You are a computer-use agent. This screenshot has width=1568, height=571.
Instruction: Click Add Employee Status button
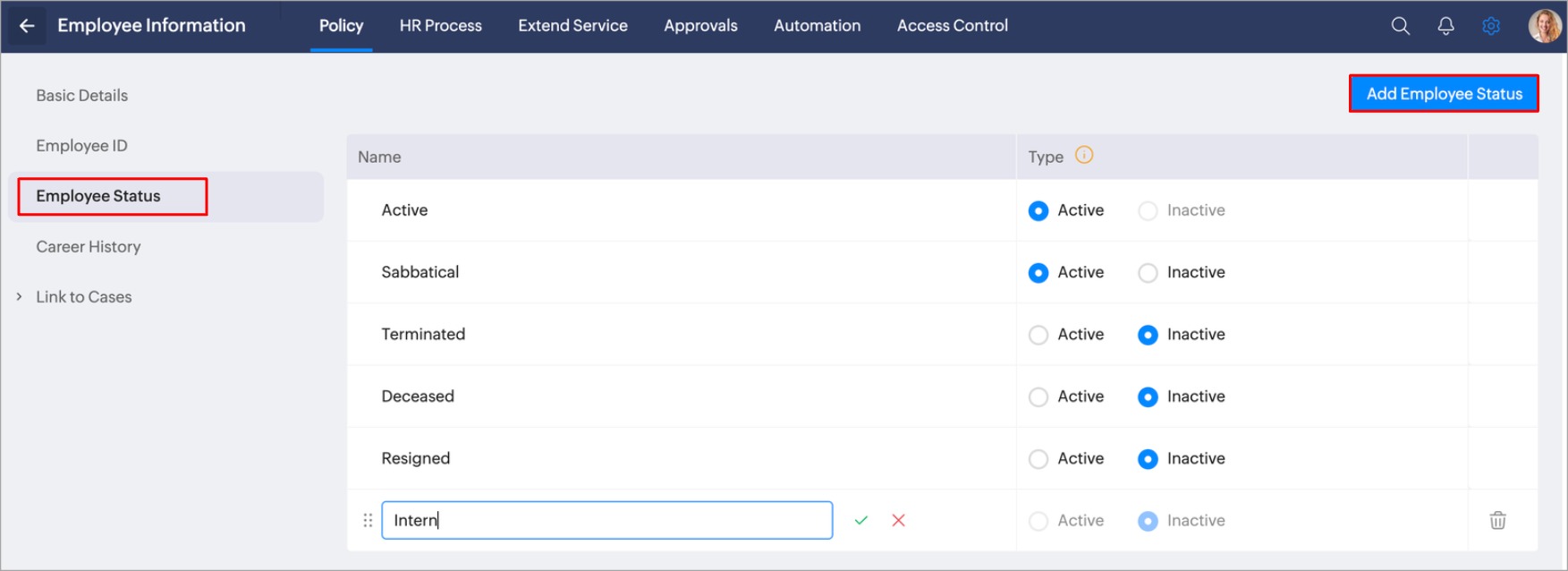click(1443, 93)
